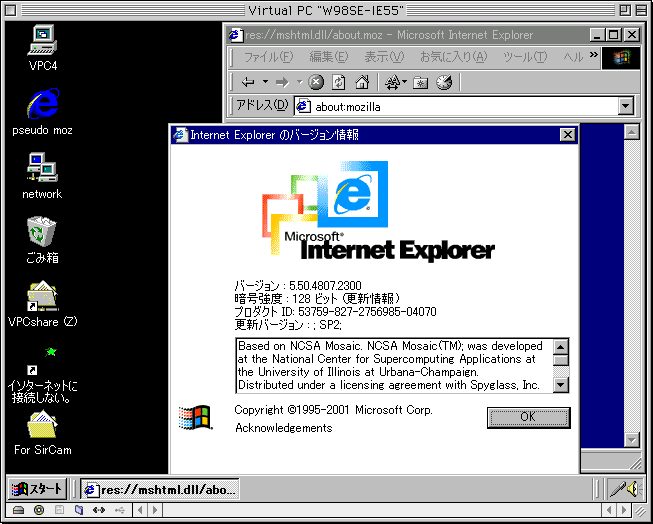Click the Windows flag logo in About dialog
653x524 pixels.
click(x=196, y=417)
